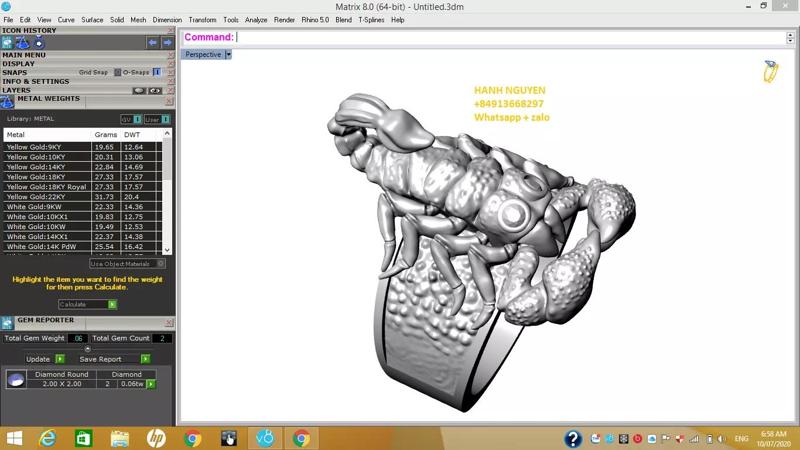Go back with Icon History left arrow
This screenshot has height=450, width=800.
pyautogui.click(x=152, y=42)
